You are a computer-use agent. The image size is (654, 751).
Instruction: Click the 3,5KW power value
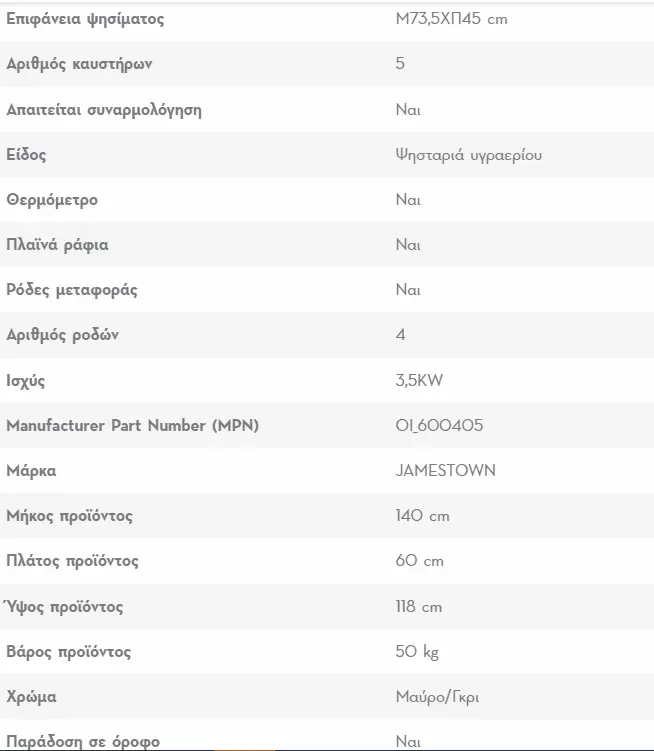coord(419,380)
